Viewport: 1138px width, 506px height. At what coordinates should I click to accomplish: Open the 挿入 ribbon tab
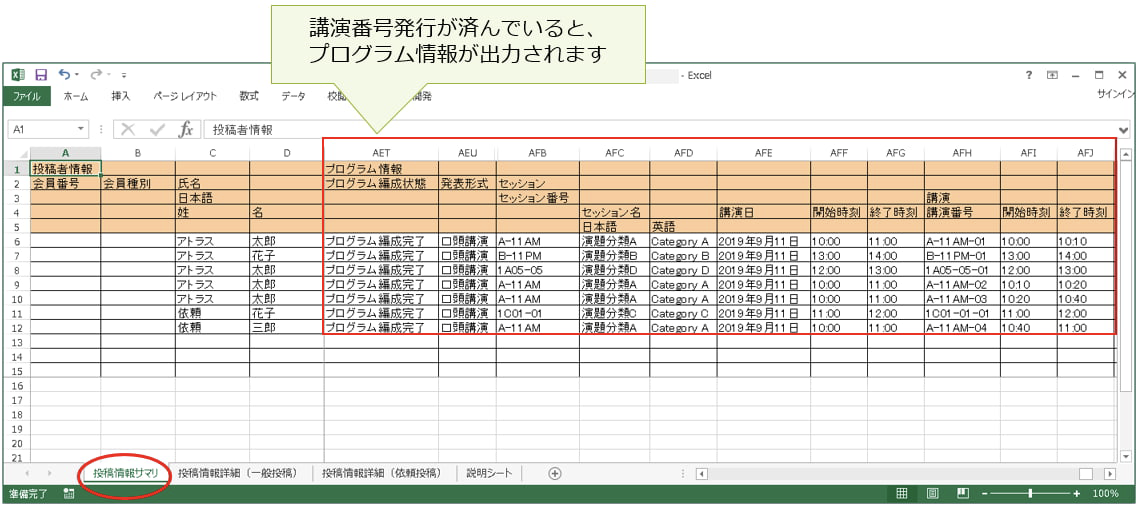point(121,96)
